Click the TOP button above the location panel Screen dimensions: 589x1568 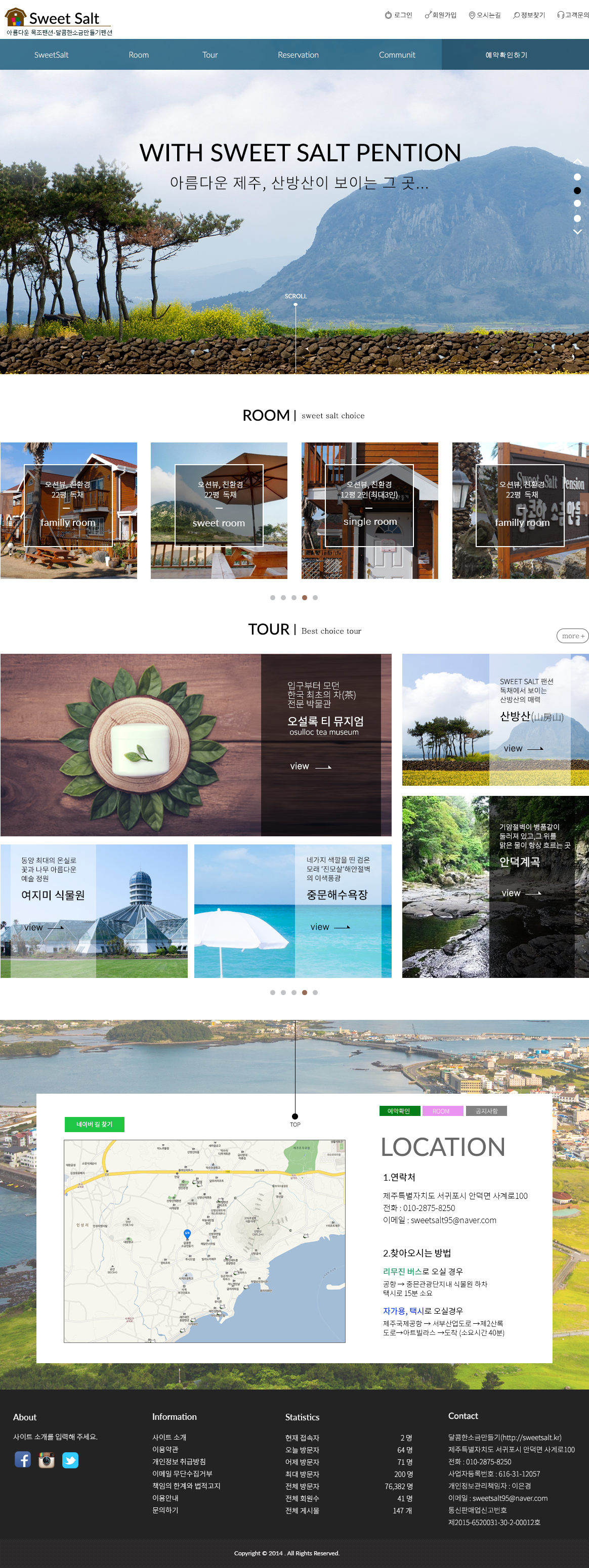point(296,1120)
